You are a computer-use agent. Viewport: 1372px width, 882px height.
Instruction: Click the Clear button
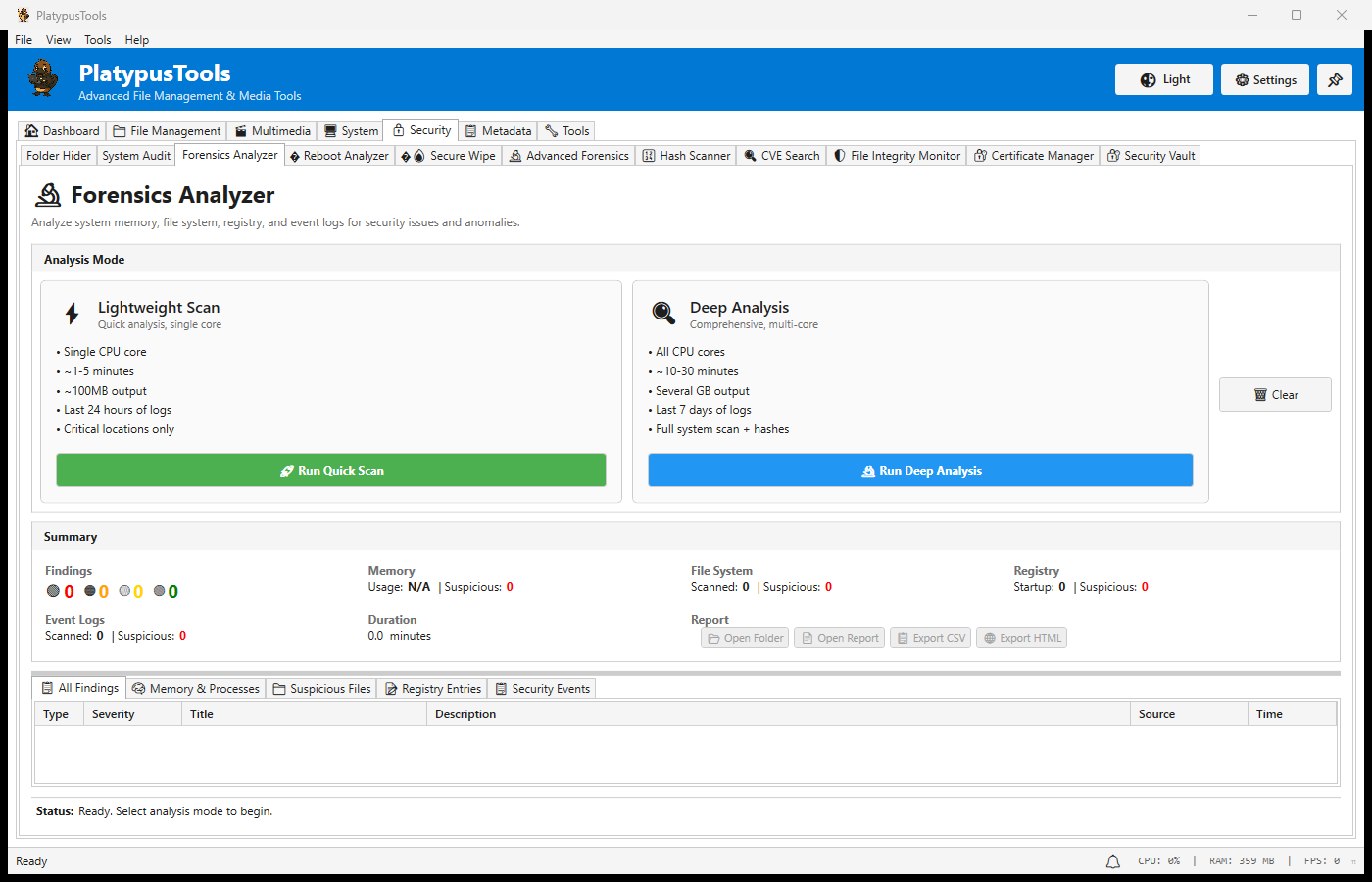(1275, 395)
